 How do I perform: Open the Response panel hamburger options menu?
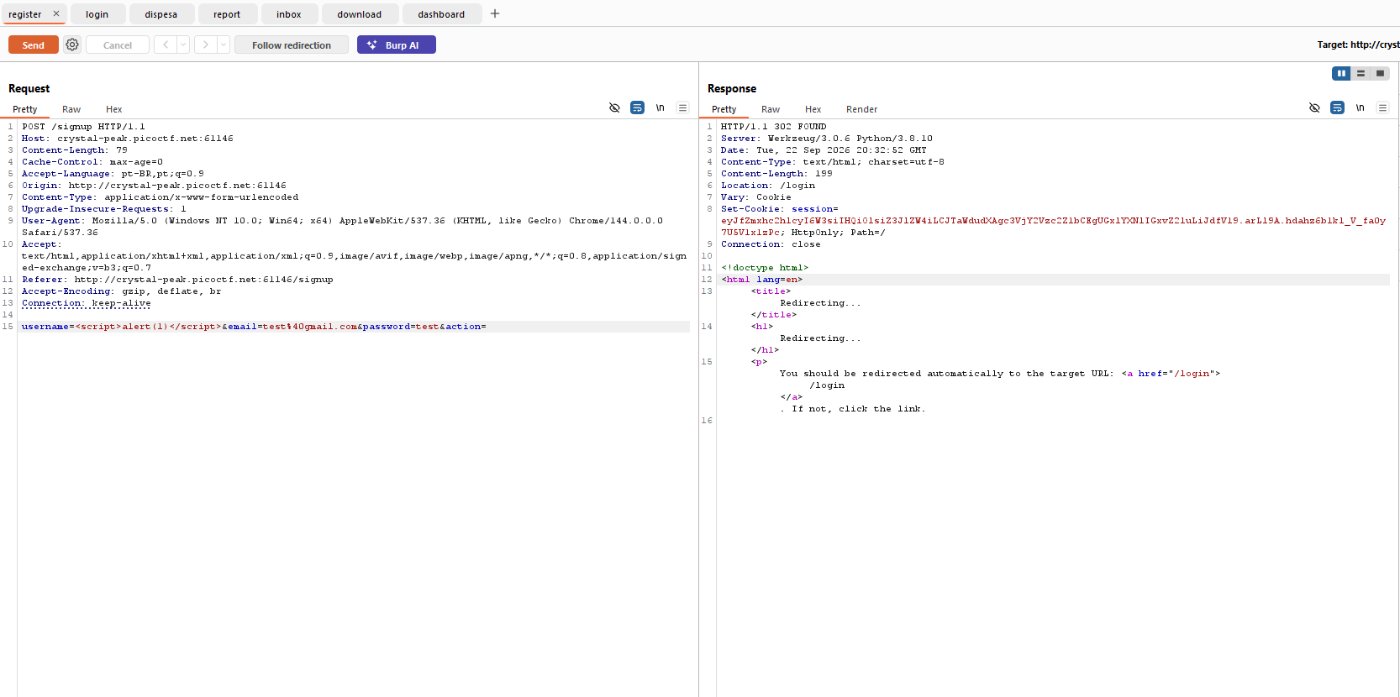coord(1383,108)
